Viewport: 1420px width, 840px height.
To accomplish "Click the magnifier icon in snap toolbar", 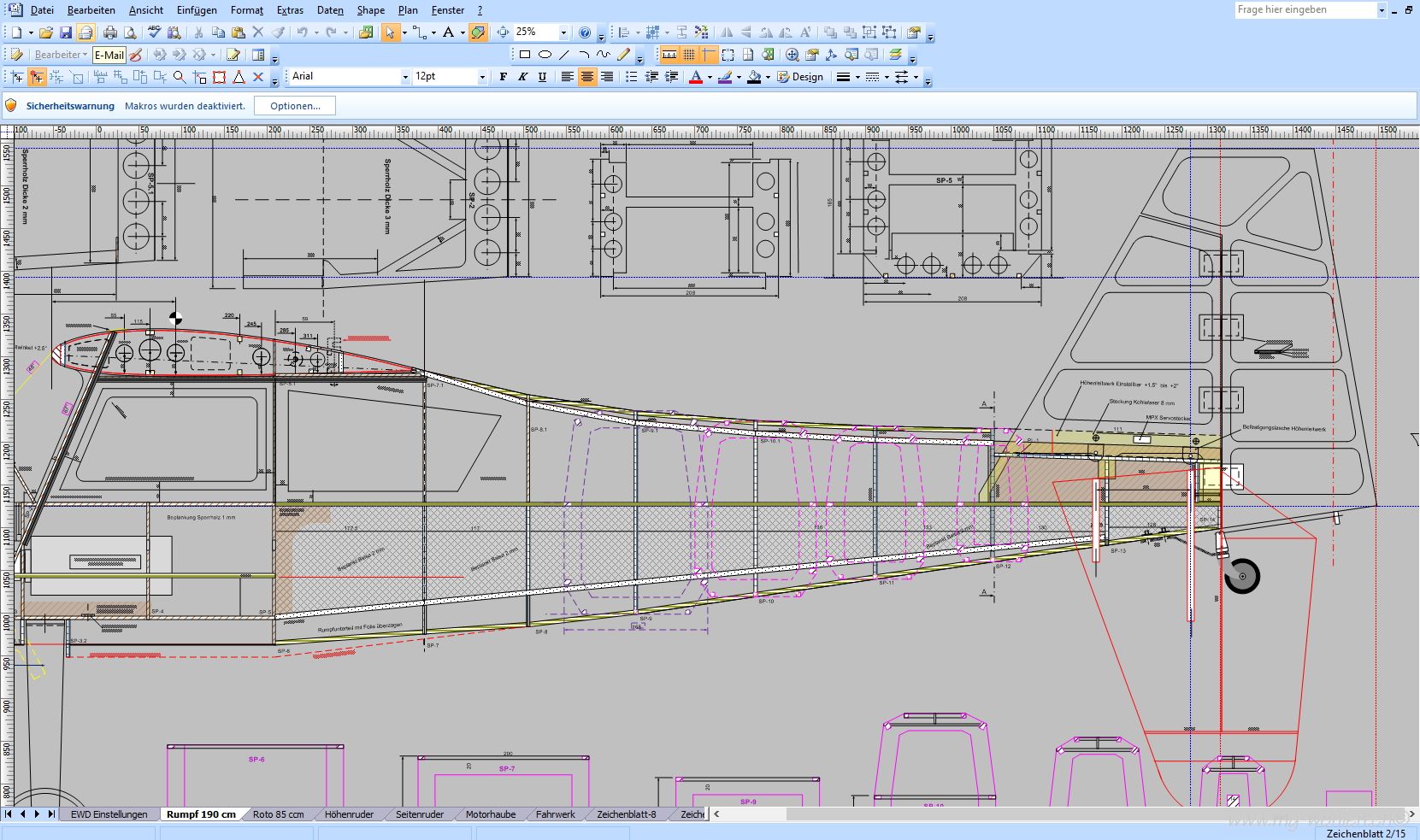I will tap(180, 77).
